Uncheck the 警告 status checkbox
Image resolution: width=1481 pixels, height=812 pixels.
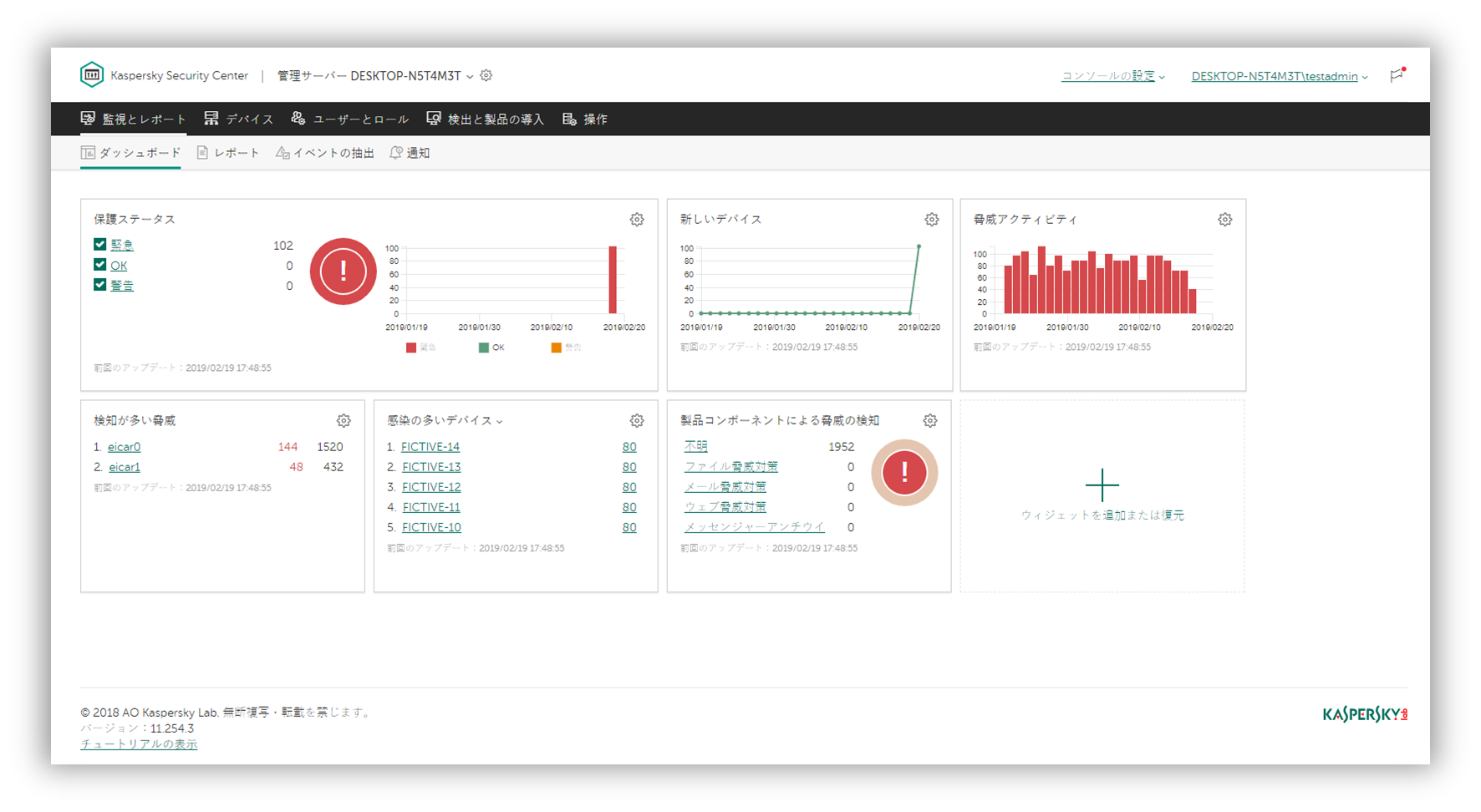pos(99,285)
